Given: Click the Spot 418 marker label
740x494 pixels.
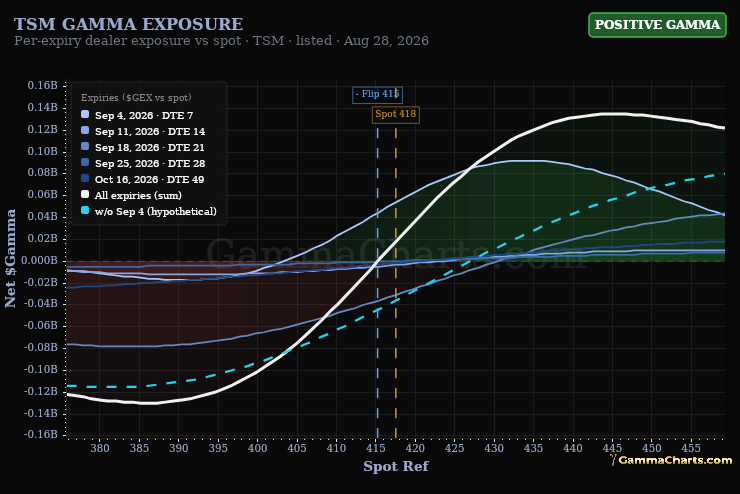Looking at the screenshot, I should click(x=395, y=114).
